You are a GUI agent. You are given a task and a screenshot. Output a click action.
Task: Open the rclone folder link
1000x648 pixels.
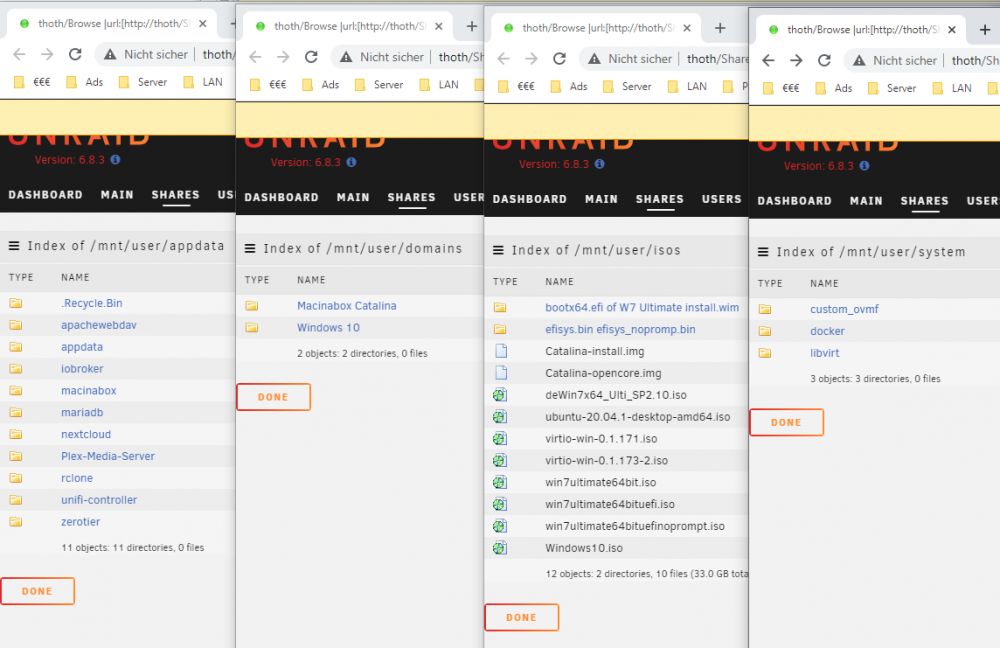tap(77, 478)
